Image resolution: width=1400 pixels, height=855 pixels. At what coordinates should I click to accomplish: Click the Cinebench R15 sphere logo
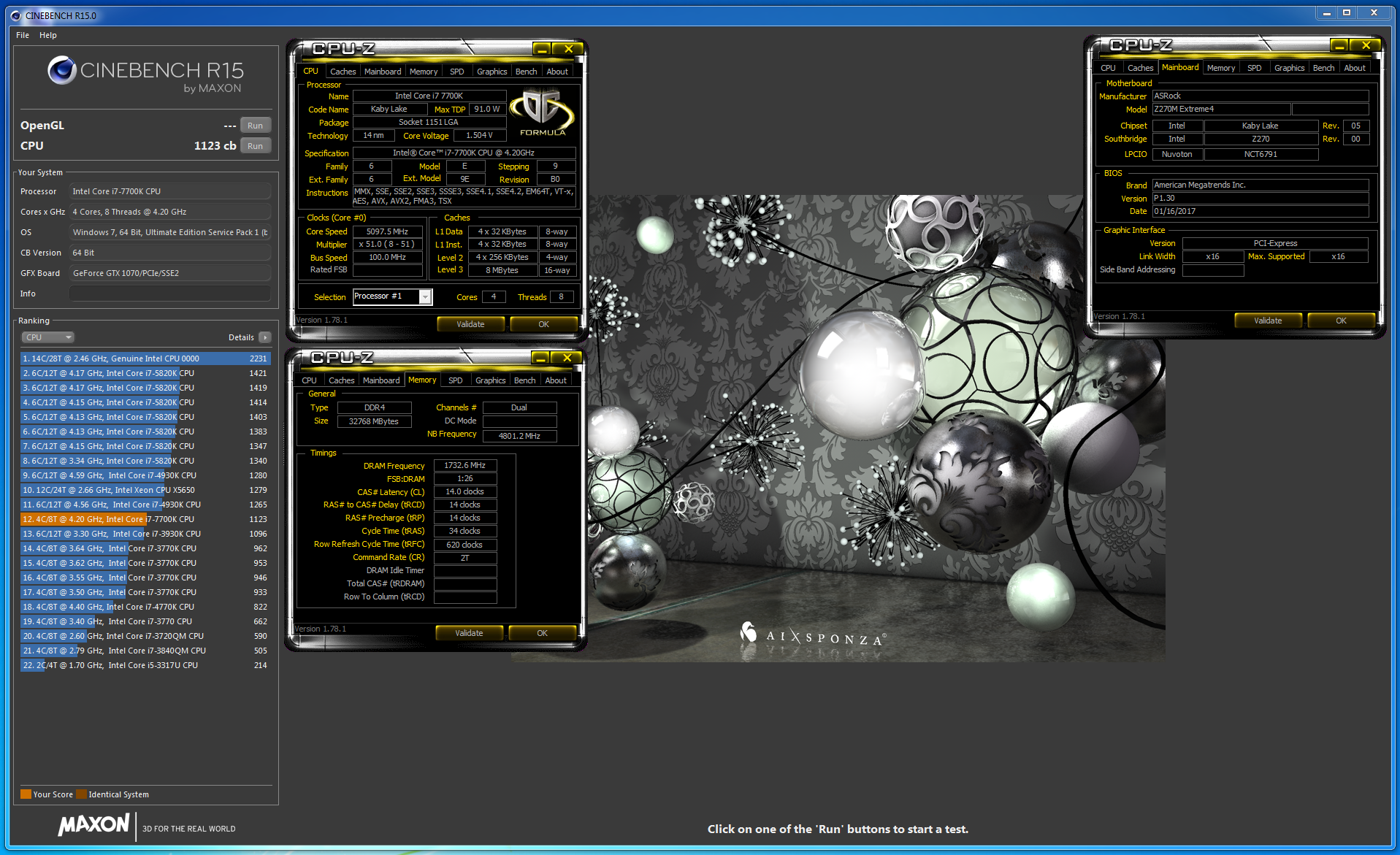coord(61,70)
